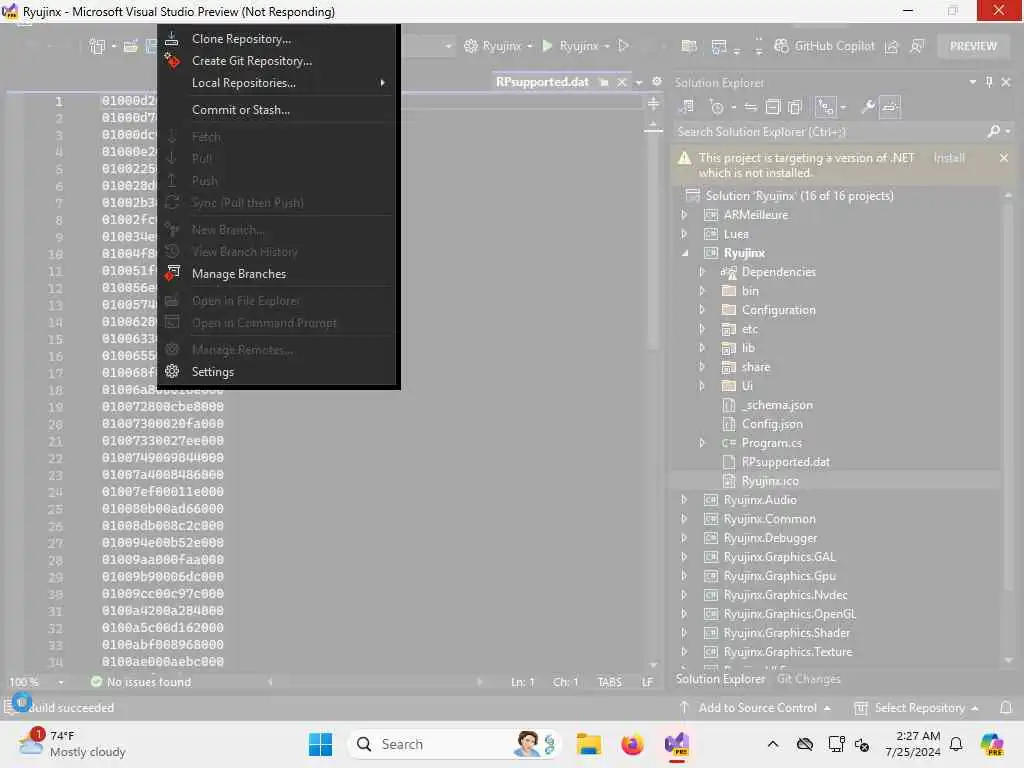Open the startup project gear icon labeled Ryujinx

[471, 46]
